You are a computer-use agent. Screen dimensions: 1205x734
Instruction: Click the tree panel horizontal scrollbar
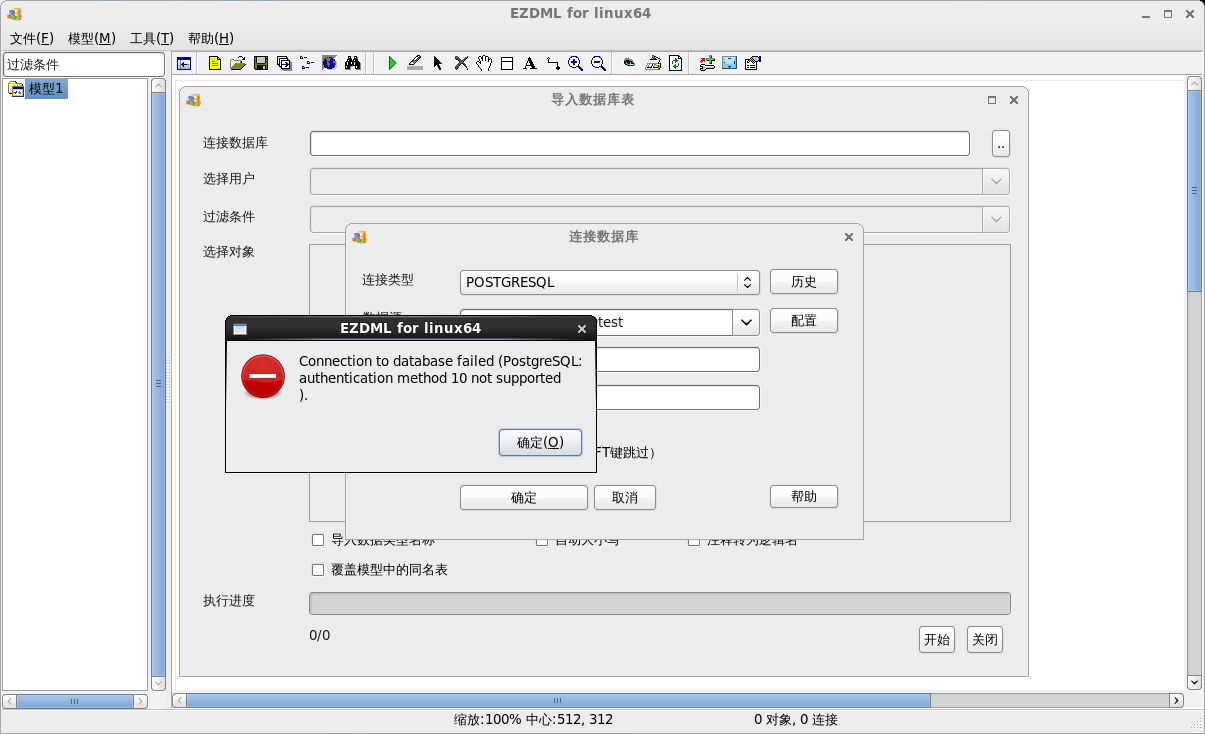(75, 702)
